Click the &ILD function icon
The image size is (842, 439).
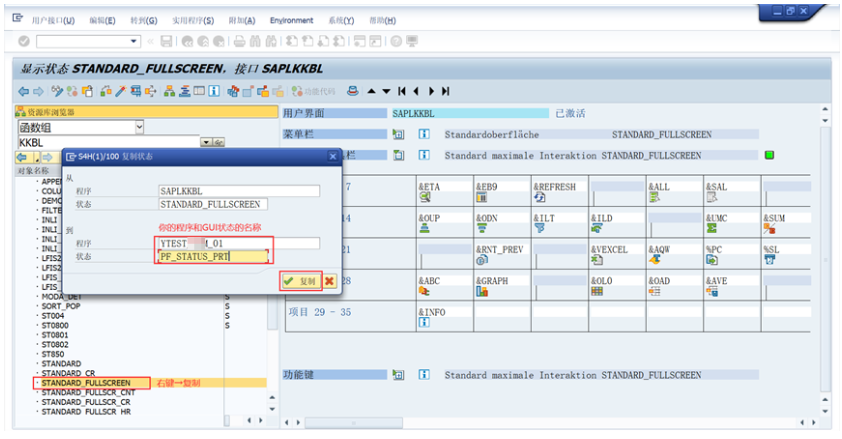(597, 229)
